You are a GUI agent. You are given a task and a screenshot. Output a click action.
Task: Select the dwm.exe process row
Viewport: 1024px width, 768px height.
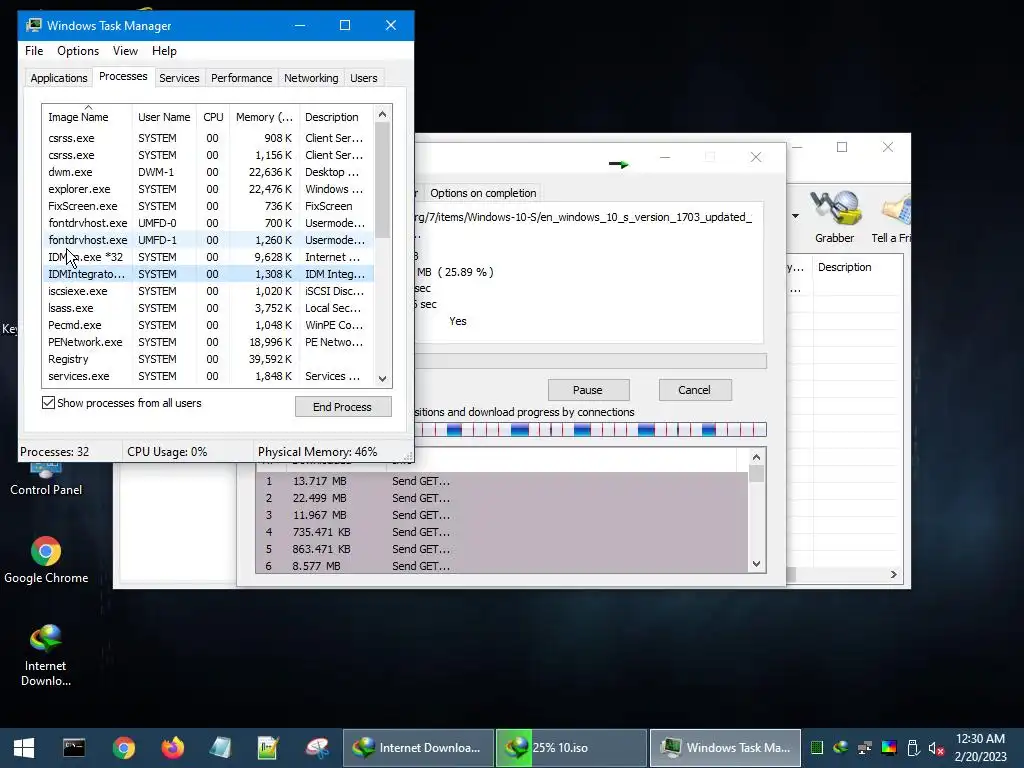[208, 172]
